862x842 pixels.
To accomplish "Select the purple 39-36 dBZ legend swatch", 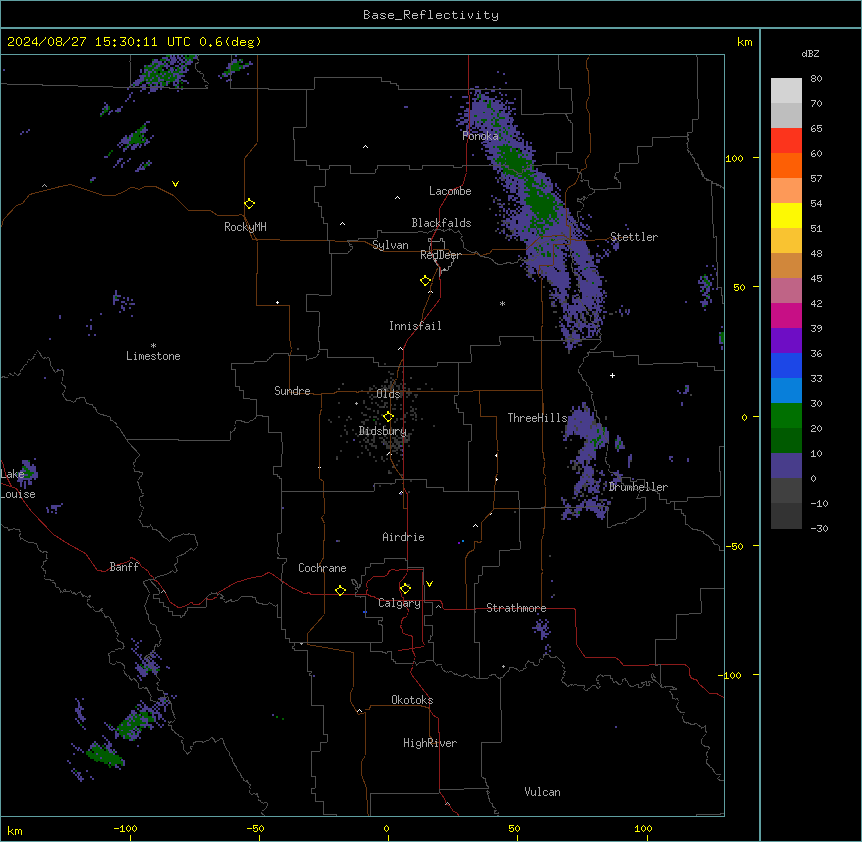I will [786, 340].
